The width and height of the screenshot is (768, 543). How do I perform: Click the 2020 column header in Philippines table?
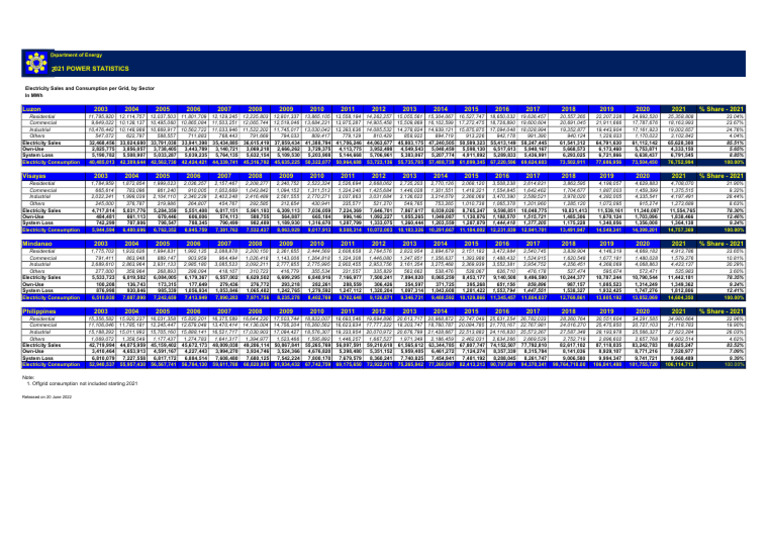[x=643, y=311]
